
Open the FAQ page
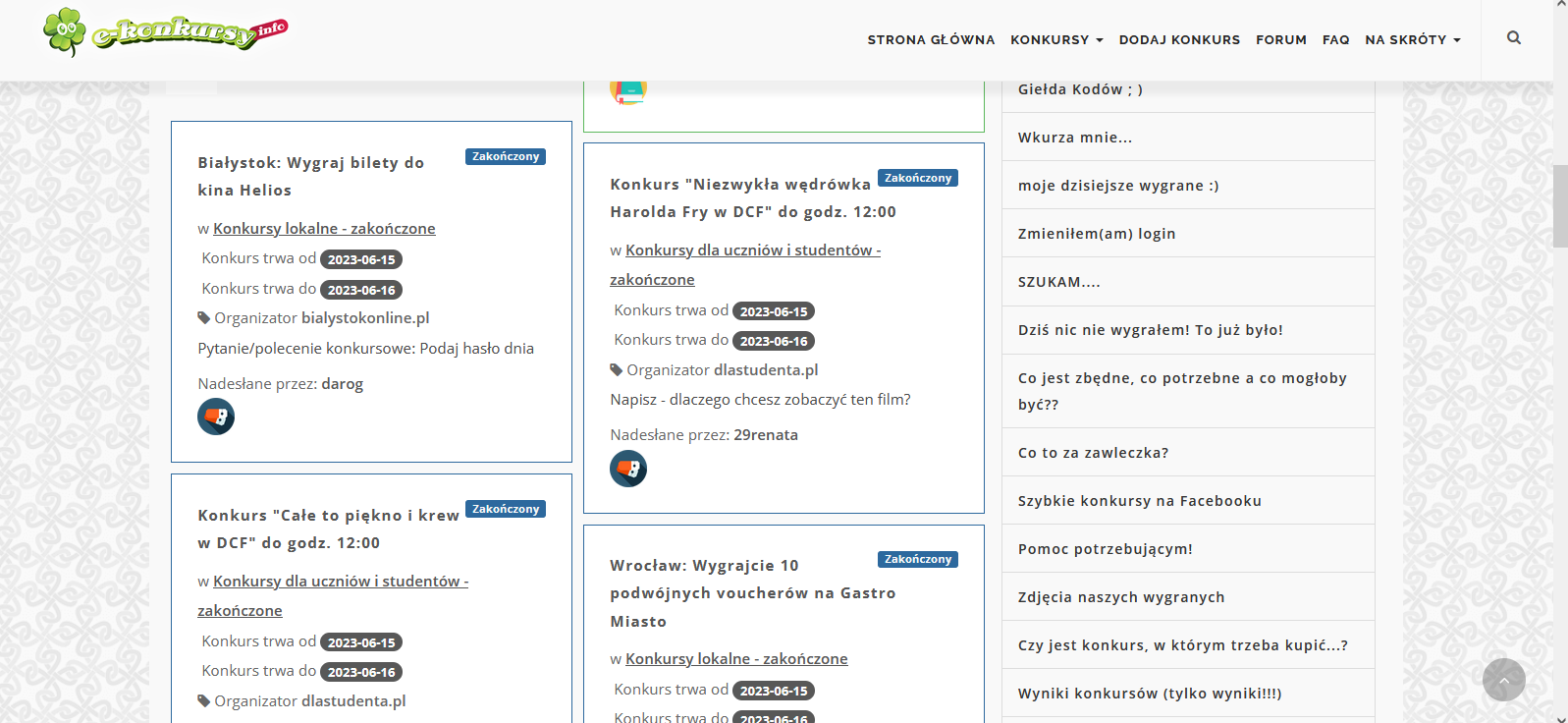pos(1335,40)
